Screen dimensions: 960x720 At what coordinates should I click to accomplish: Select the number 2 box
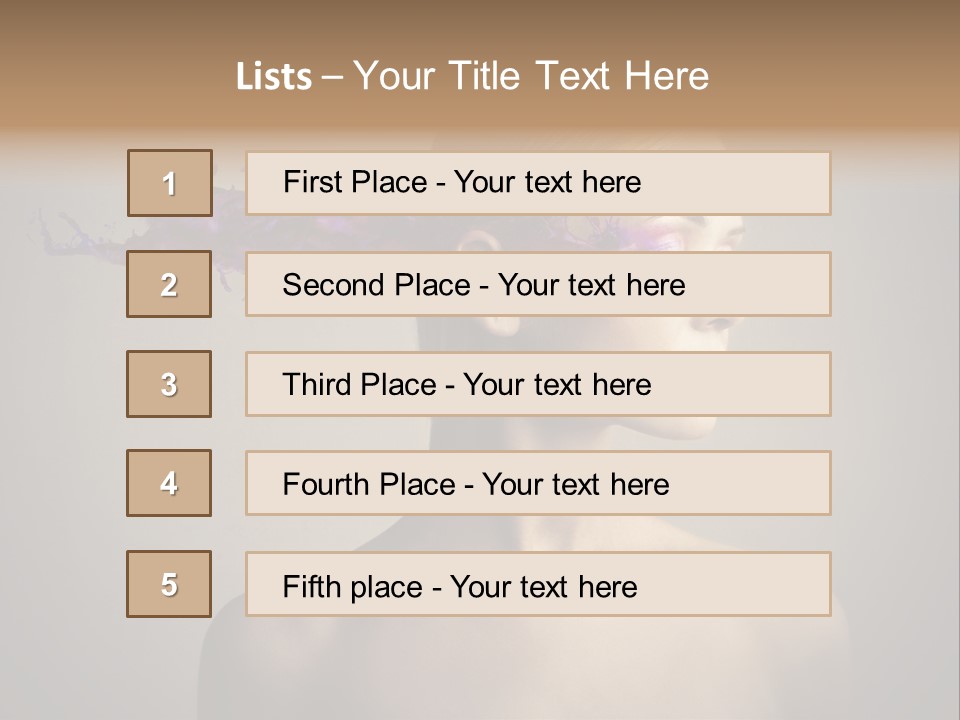tap(169, 284)
